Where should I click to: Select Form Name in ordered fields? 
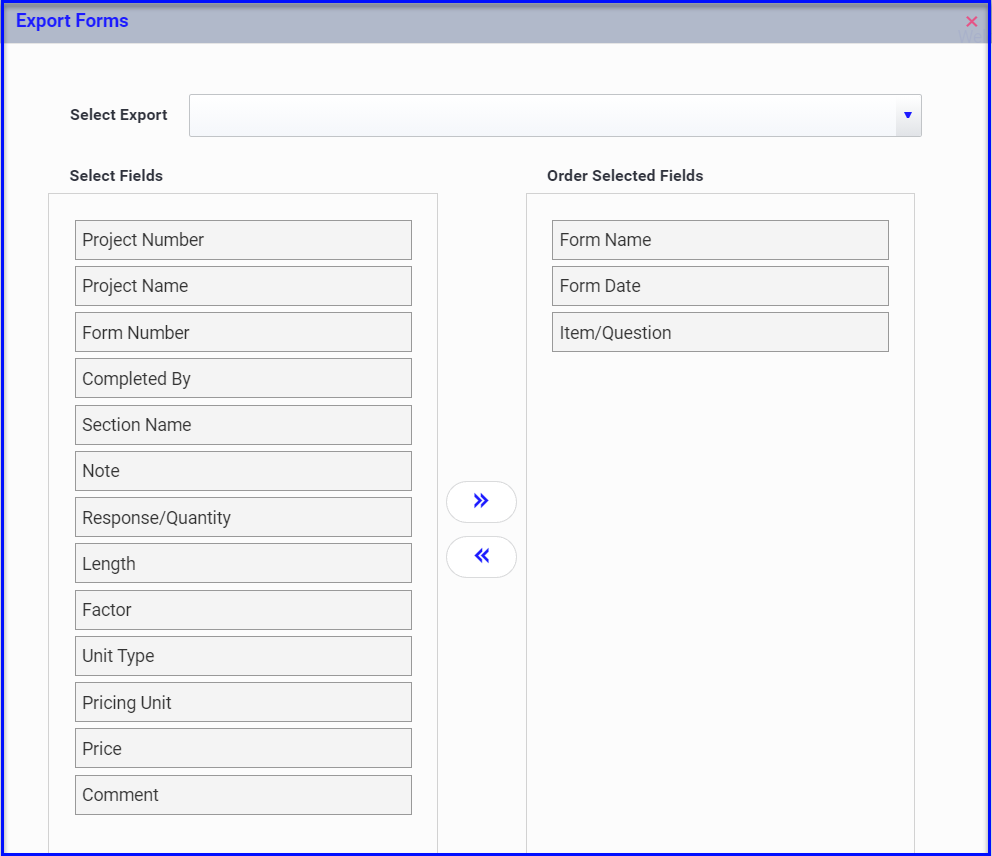point(720,240)
